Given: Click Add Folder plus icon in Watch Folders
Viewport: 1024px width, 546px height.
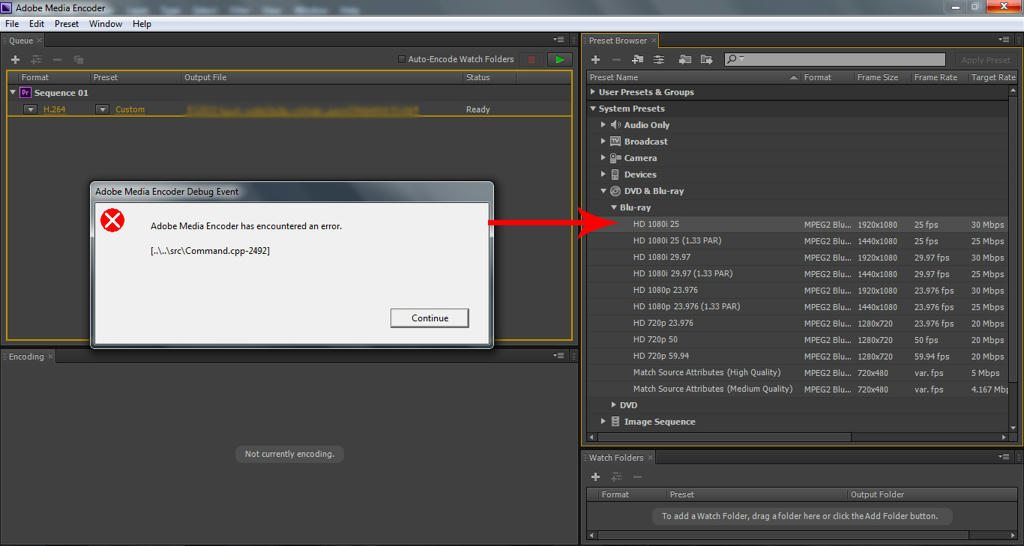Looking at the screenshot, I should (596, 477).
